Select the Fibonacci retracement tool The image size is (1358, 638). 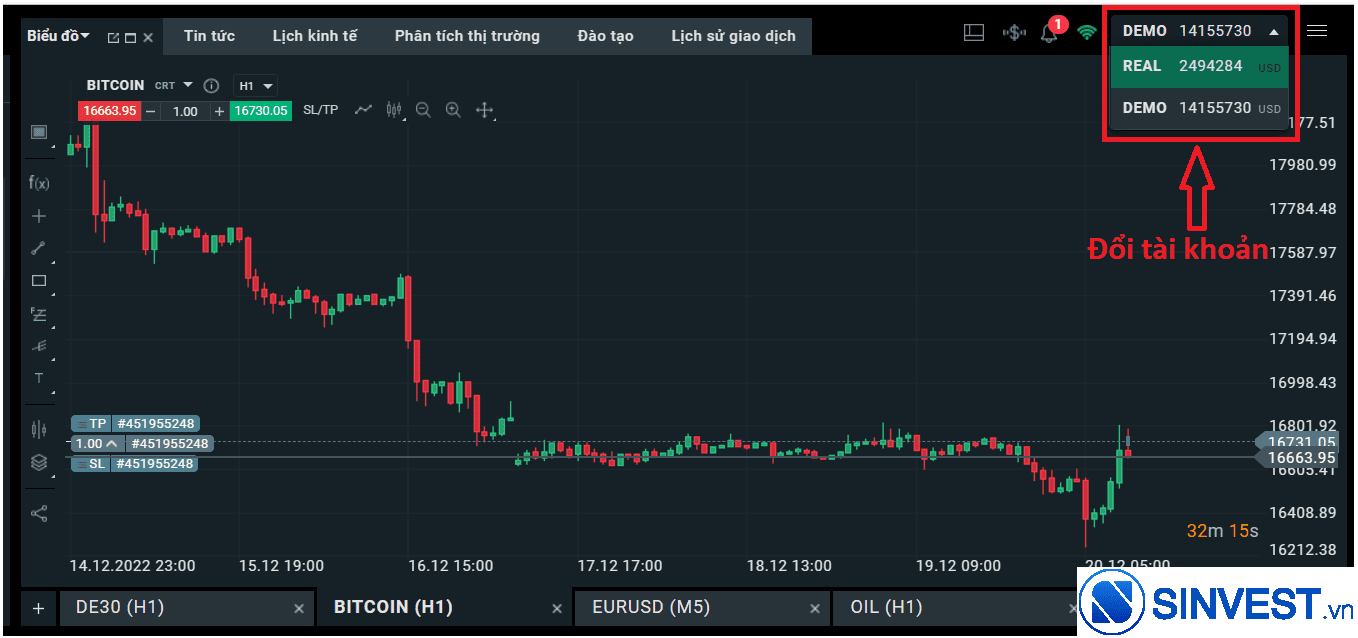point(39,314)
